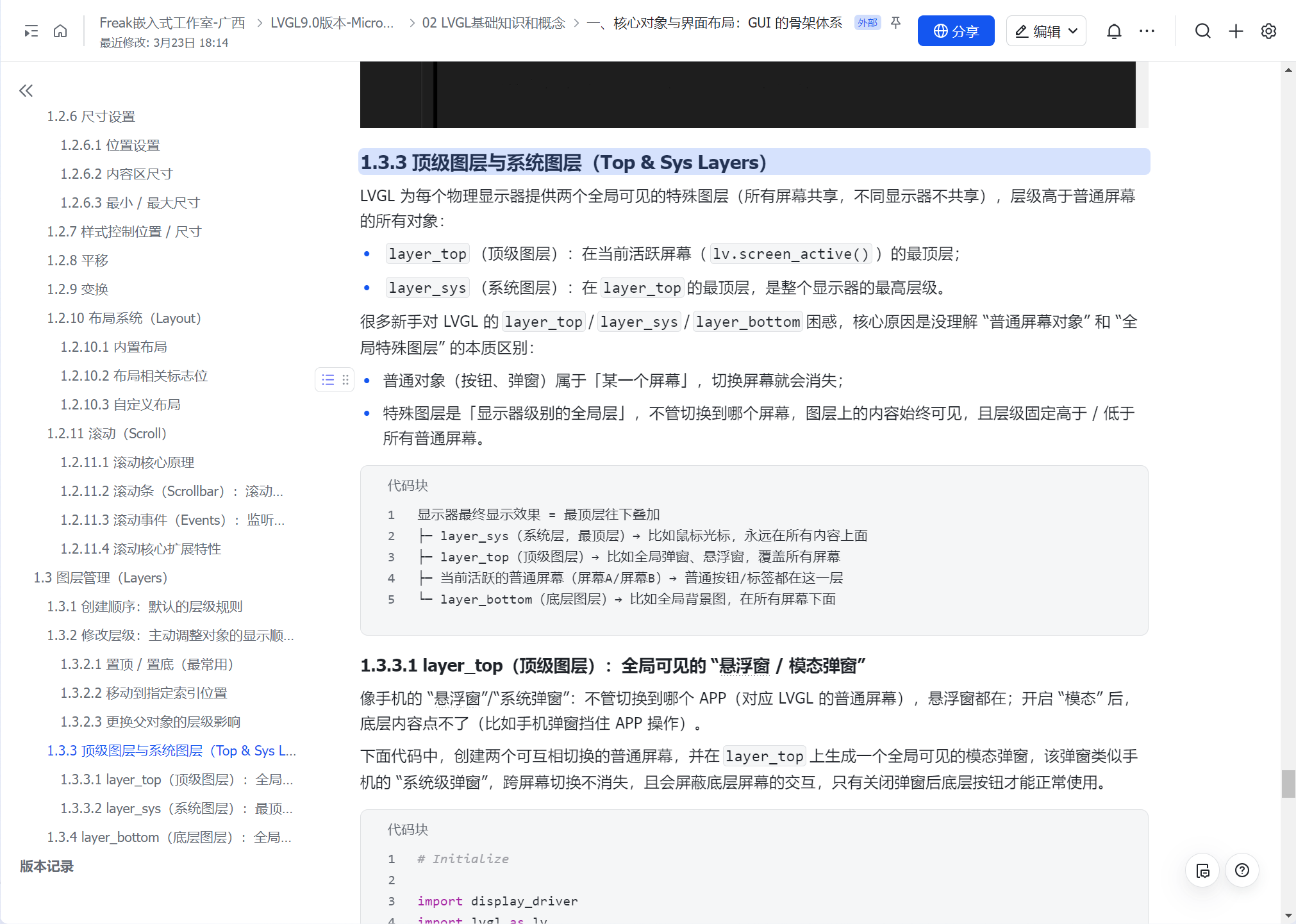Viewport: 1296px width, 924px height.
Task: Jump to 1.3 图层管理 (Layers) in outline
Action: click(x=101, y=577)
